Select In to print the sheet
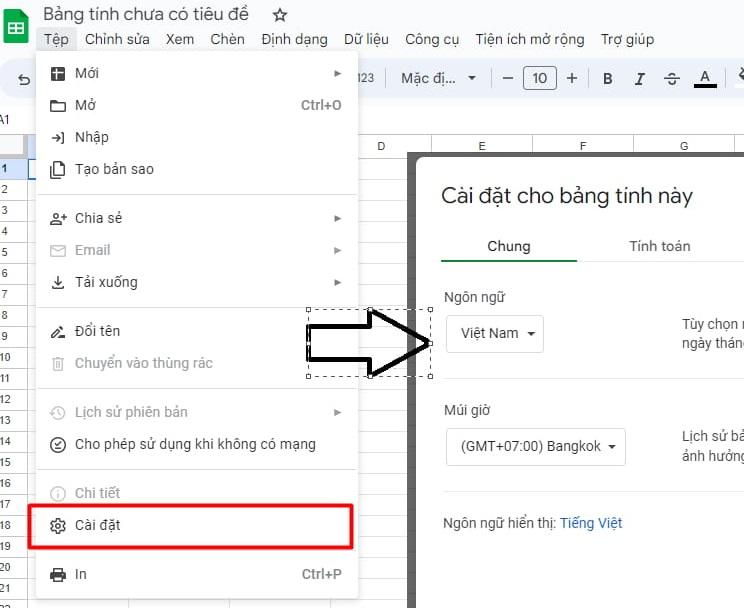 tap(197, 575)
